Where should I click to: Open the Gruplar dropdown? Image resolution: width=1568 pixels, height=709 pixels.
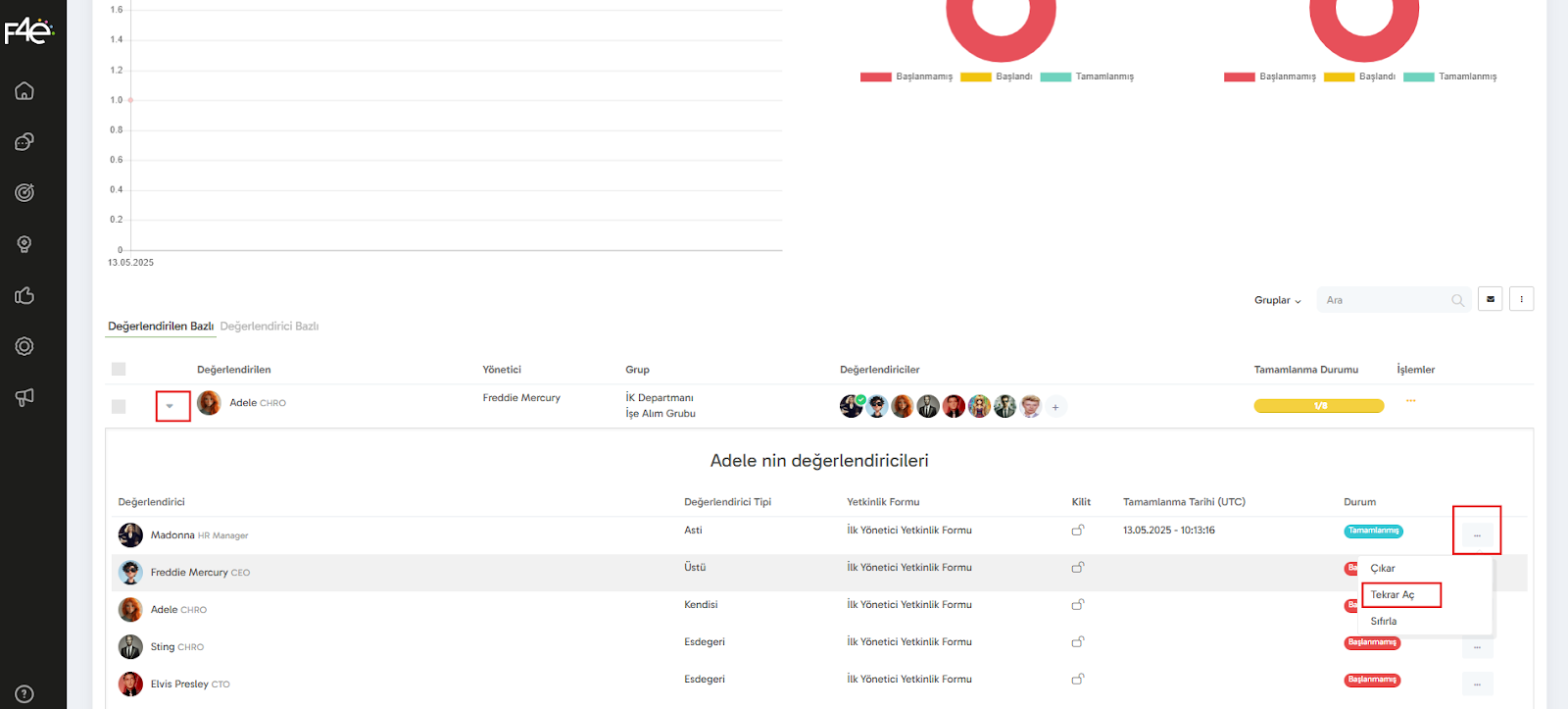click(1277, 300)
